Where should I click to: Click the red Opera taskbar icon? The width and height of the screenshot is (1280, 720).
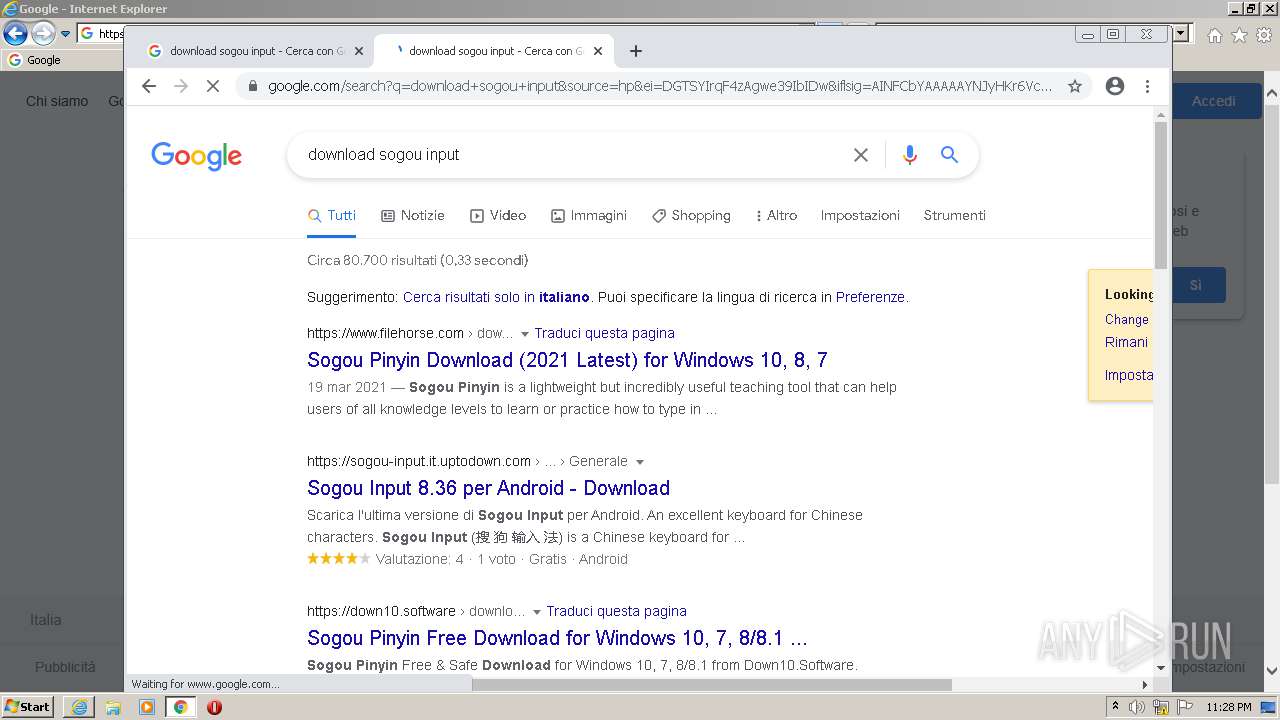click(x=214, y=707)
